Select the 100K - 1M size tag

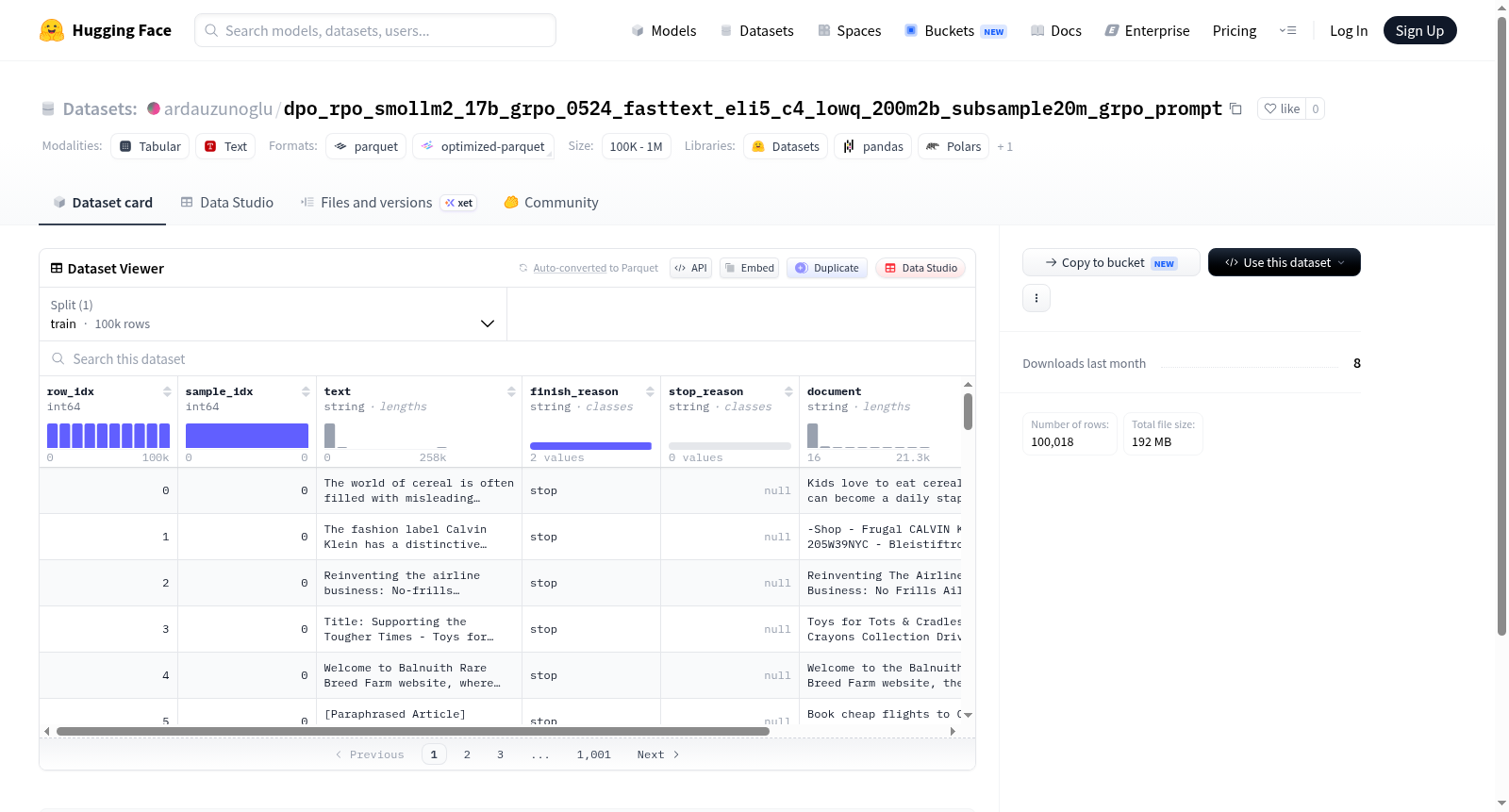[x=636, y=146]
